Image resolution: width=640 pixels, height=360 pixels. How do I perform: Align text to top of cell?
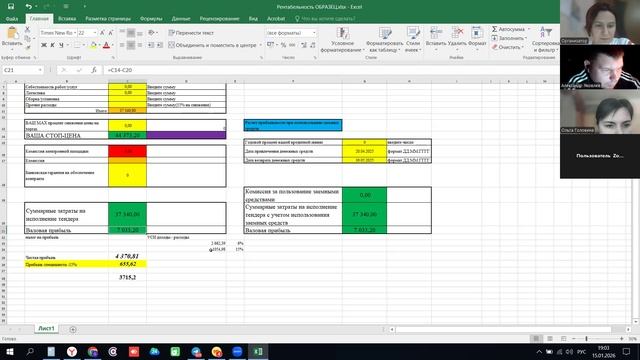click(x=122, y=33)
